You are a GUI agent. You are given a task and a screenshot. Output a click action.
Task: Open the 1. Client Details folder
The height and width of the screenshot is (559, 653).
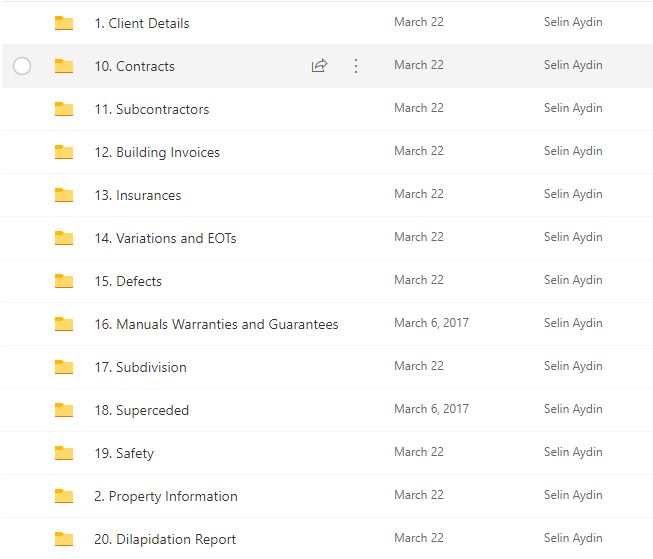click(x=141, y=23)
